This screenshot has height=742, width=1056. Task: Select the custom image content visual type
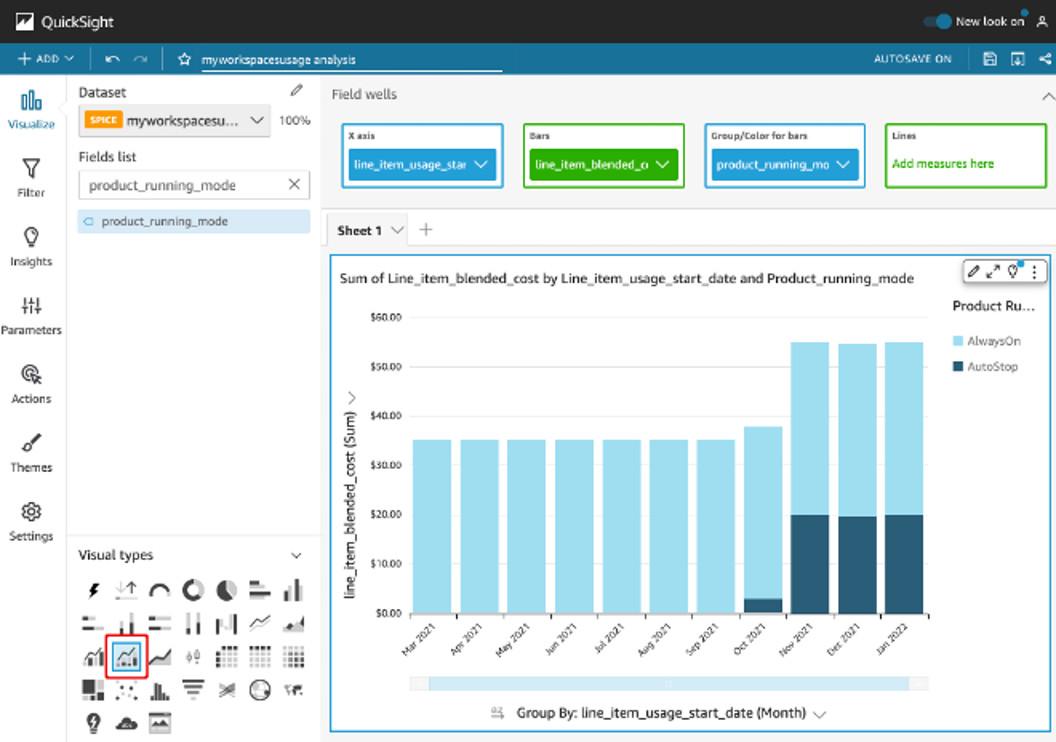(160, 723)
